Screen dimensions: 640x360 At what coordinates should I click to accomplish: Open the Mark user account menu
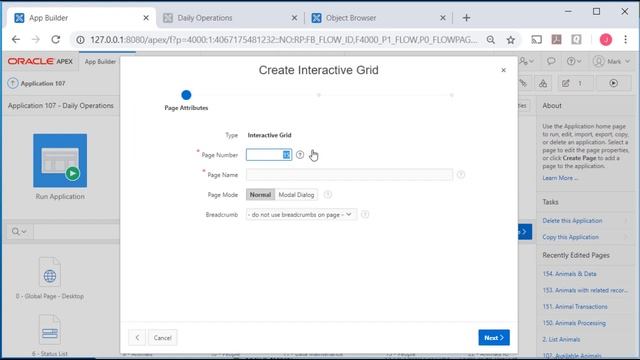[x=611, y=61]
